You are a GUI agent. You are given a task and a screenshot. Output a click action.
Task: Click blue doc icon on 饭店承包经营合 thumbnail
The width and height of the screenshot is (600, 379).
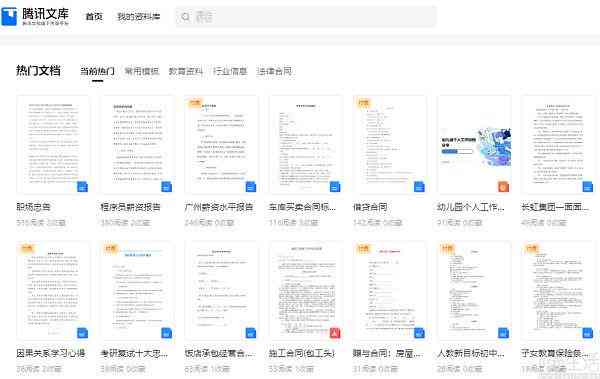251,333
